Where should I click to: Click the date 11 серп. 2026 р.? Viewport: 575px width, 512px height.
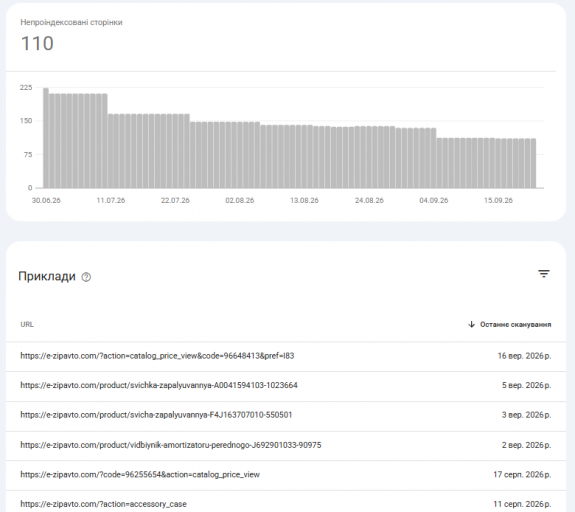[x=522, y=504]
